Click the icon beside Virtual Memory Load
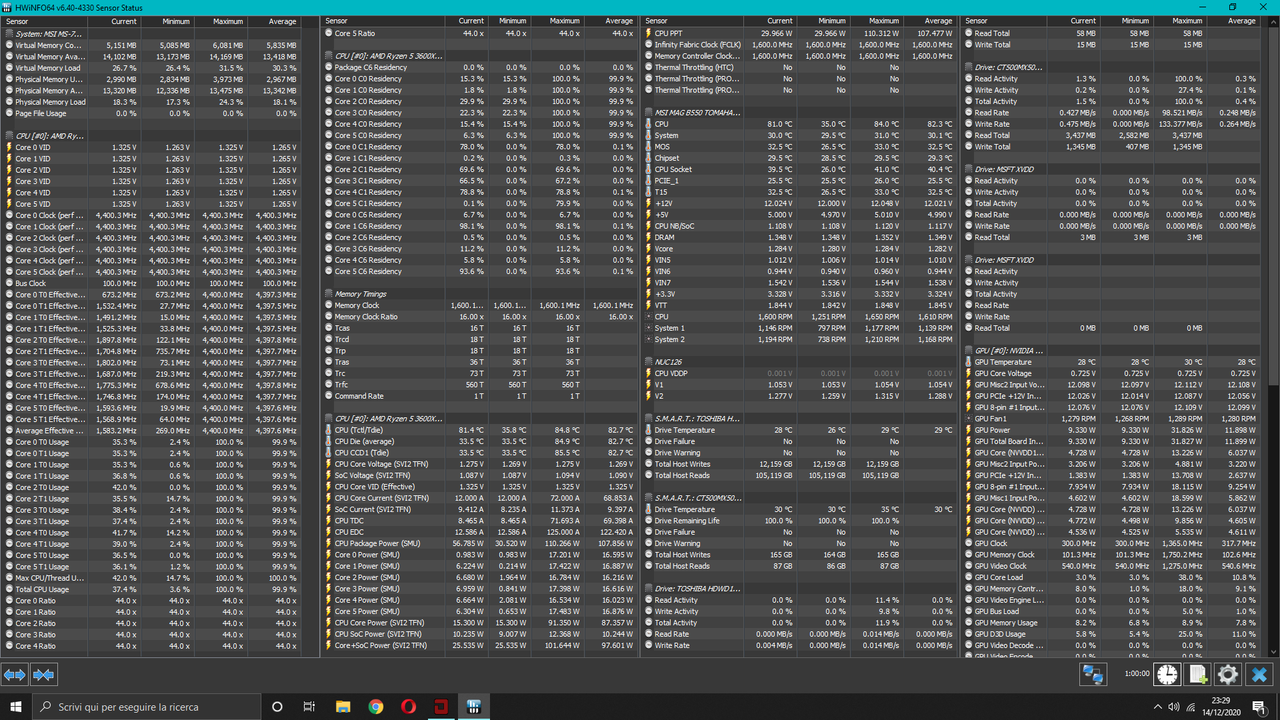The image size is (1280, 720). pyautogui.click(x=9, y=68)
